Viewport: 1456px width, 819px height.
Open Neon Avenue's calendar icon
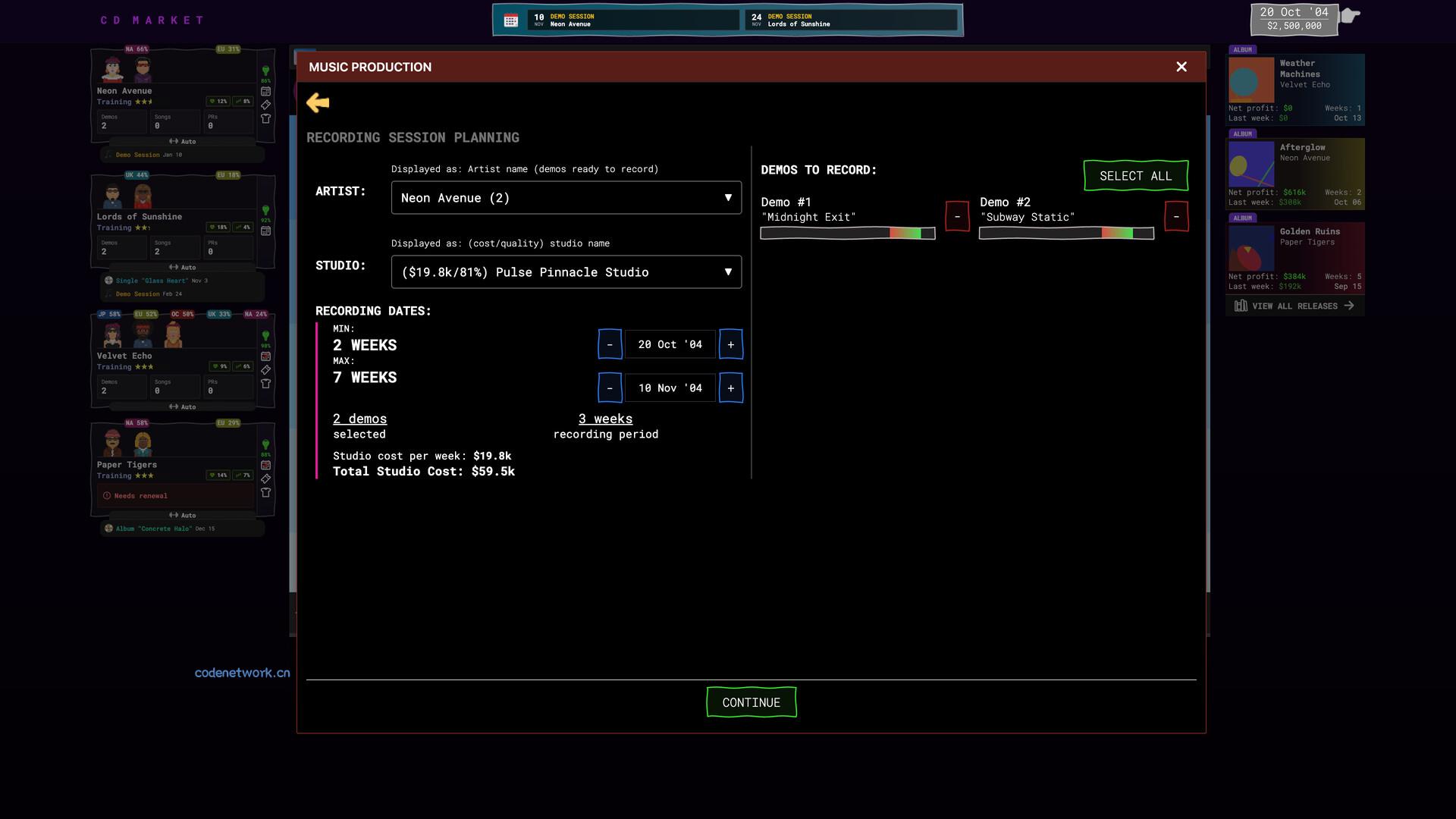[x=265, y=91]
